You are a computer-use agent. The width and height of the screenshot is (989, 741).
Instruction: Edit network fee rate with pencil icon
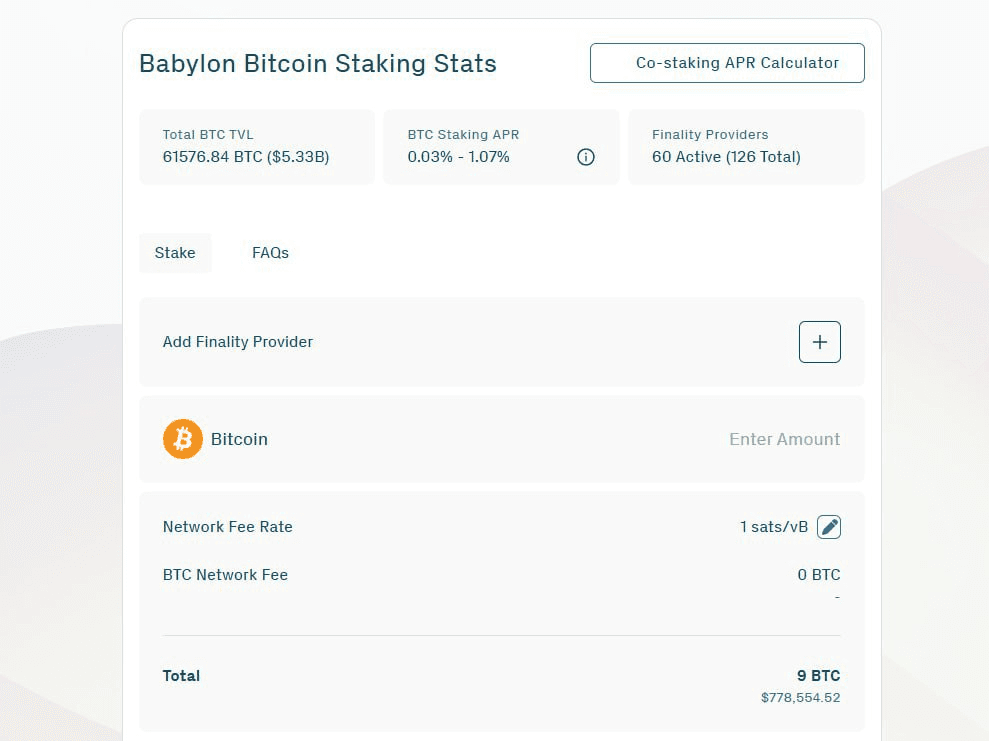tap(829, 527)
